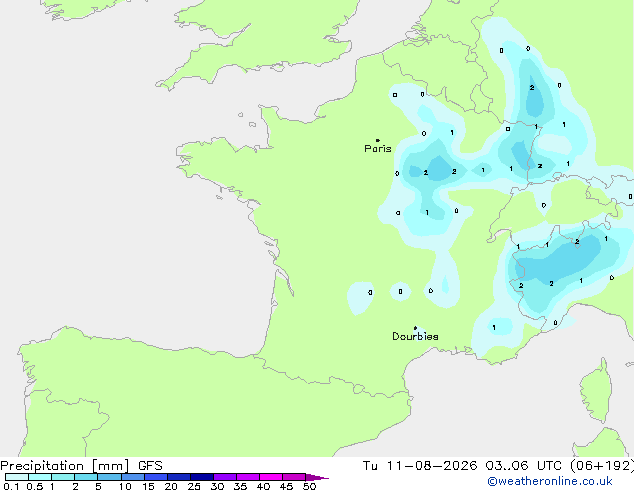The image size is (634, 490).
Task: Pick the 15–20 mm blue legend swatch
Action: coord(155,477)
